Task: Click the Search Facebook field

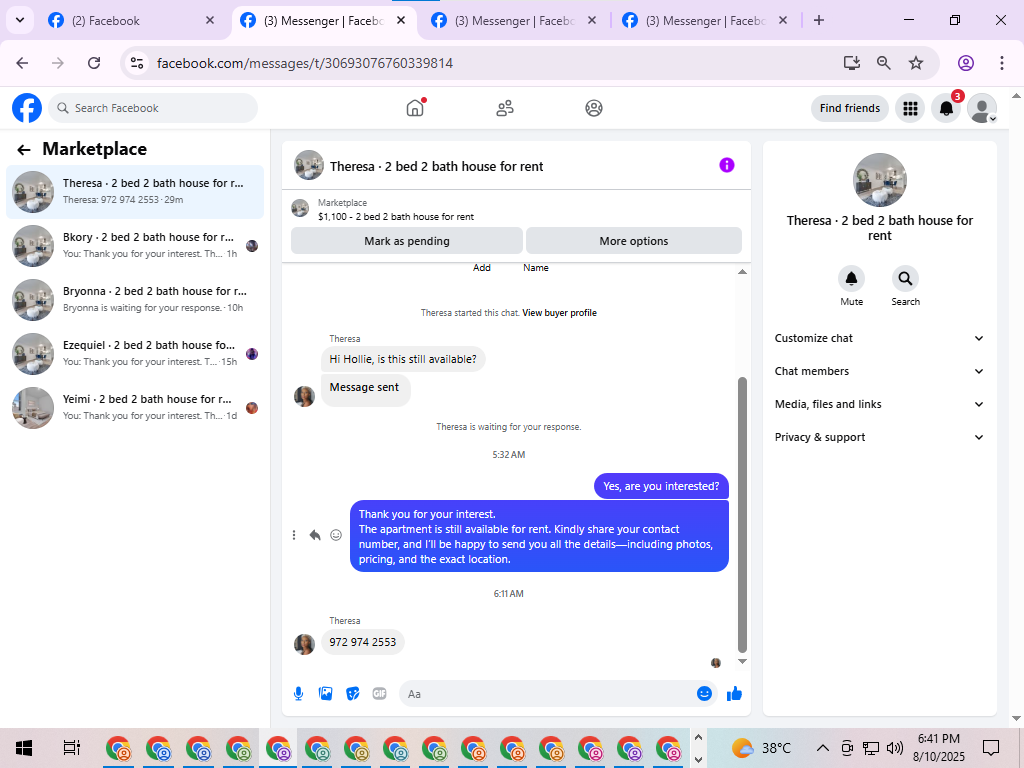Action: (153, 108)
